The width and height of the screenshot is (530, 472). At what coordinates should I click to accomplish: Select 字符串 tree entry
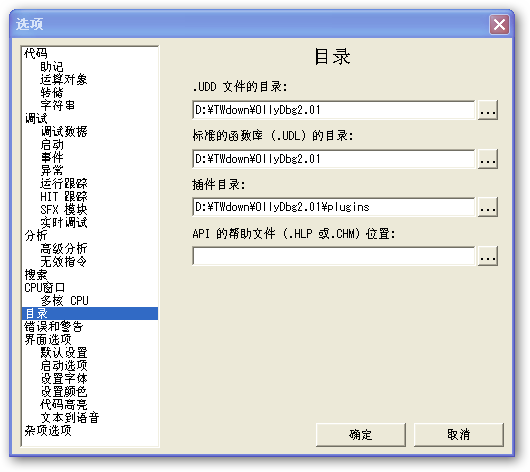(57, 105)
